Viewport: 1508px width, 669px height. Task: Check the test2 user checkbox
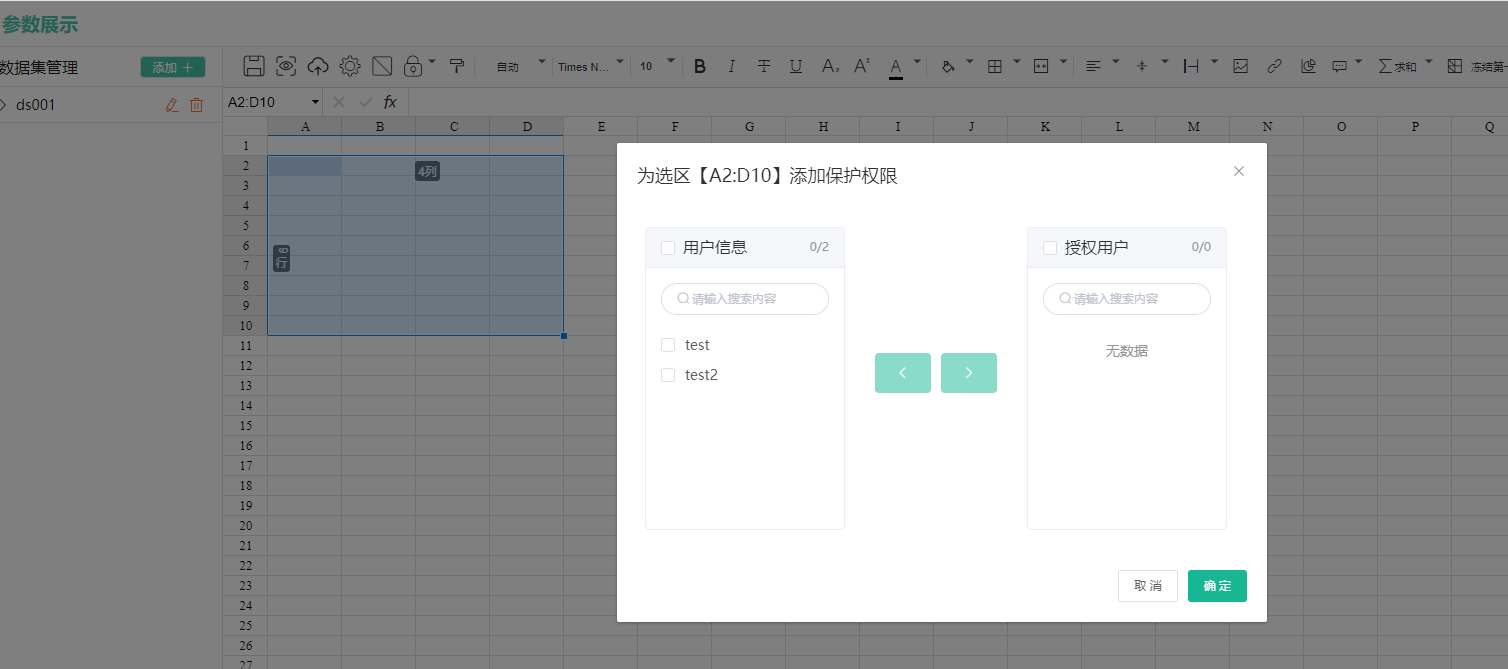point(668,375)
